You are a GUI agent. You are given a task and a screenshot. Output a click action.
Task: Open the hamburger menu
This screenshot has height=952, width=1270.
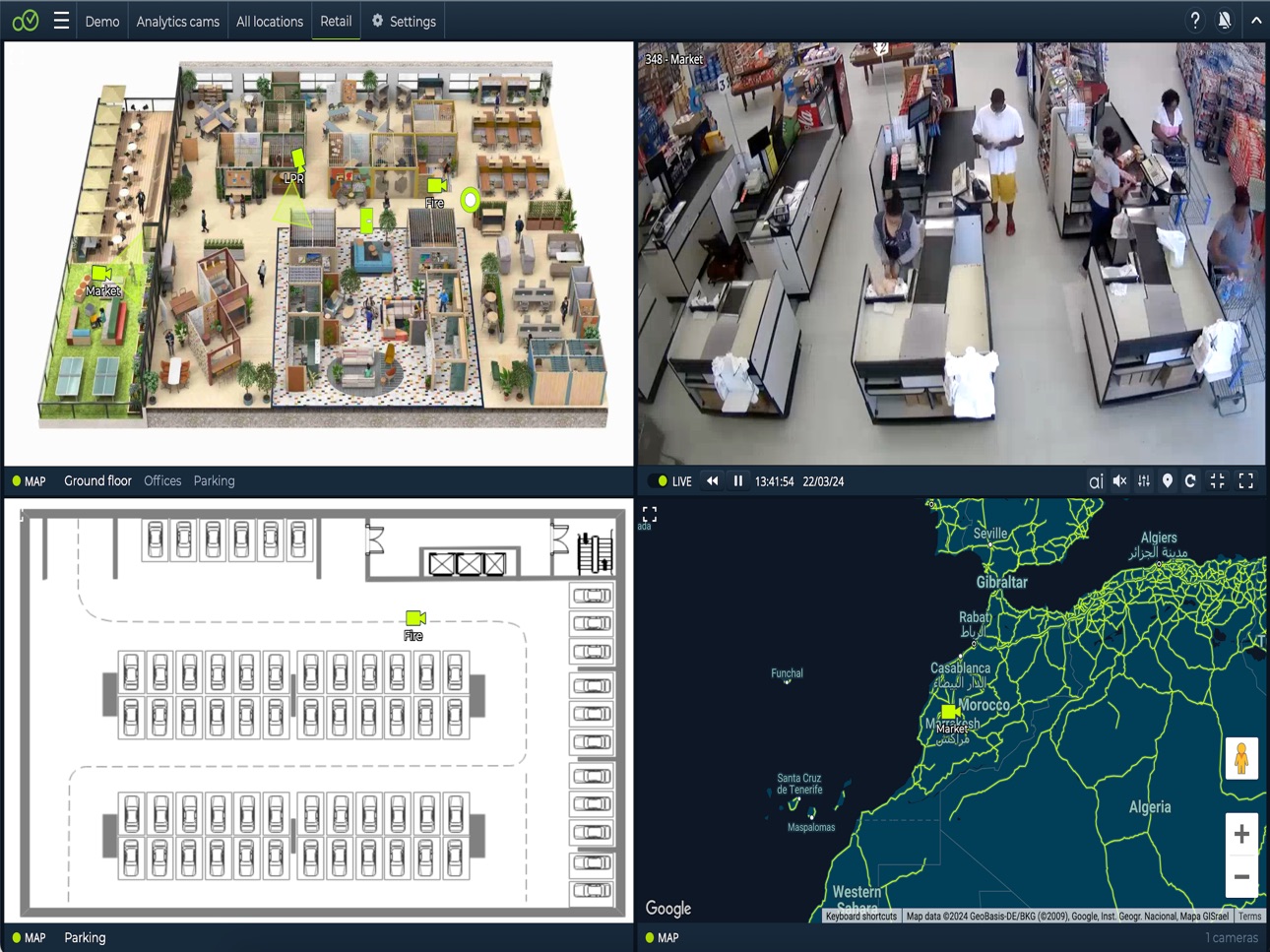click(61, 21)
